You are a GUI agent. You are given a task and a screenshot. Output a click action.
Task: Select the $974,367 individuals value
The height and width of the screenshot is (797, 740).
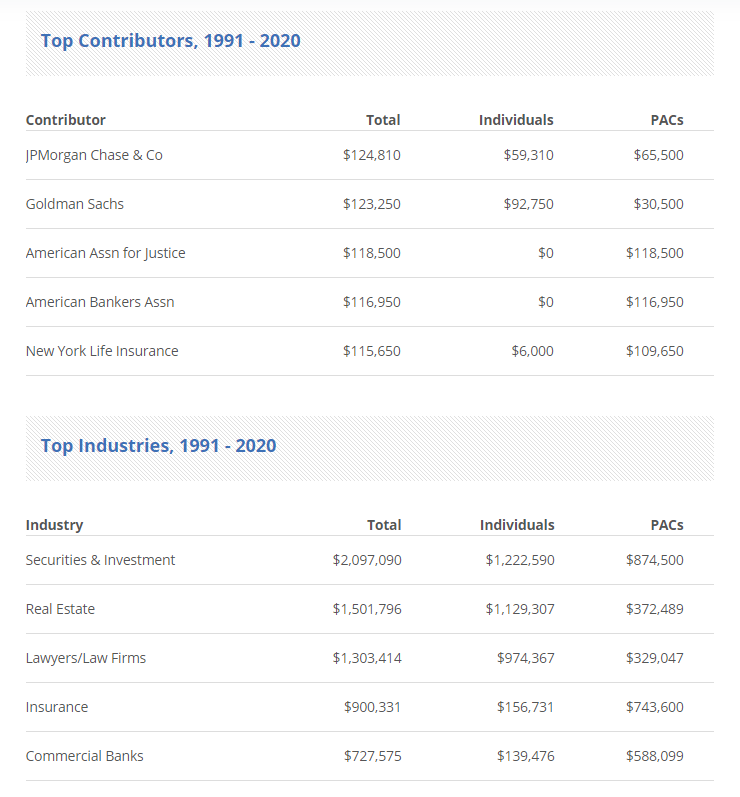(x=526, y=658)
